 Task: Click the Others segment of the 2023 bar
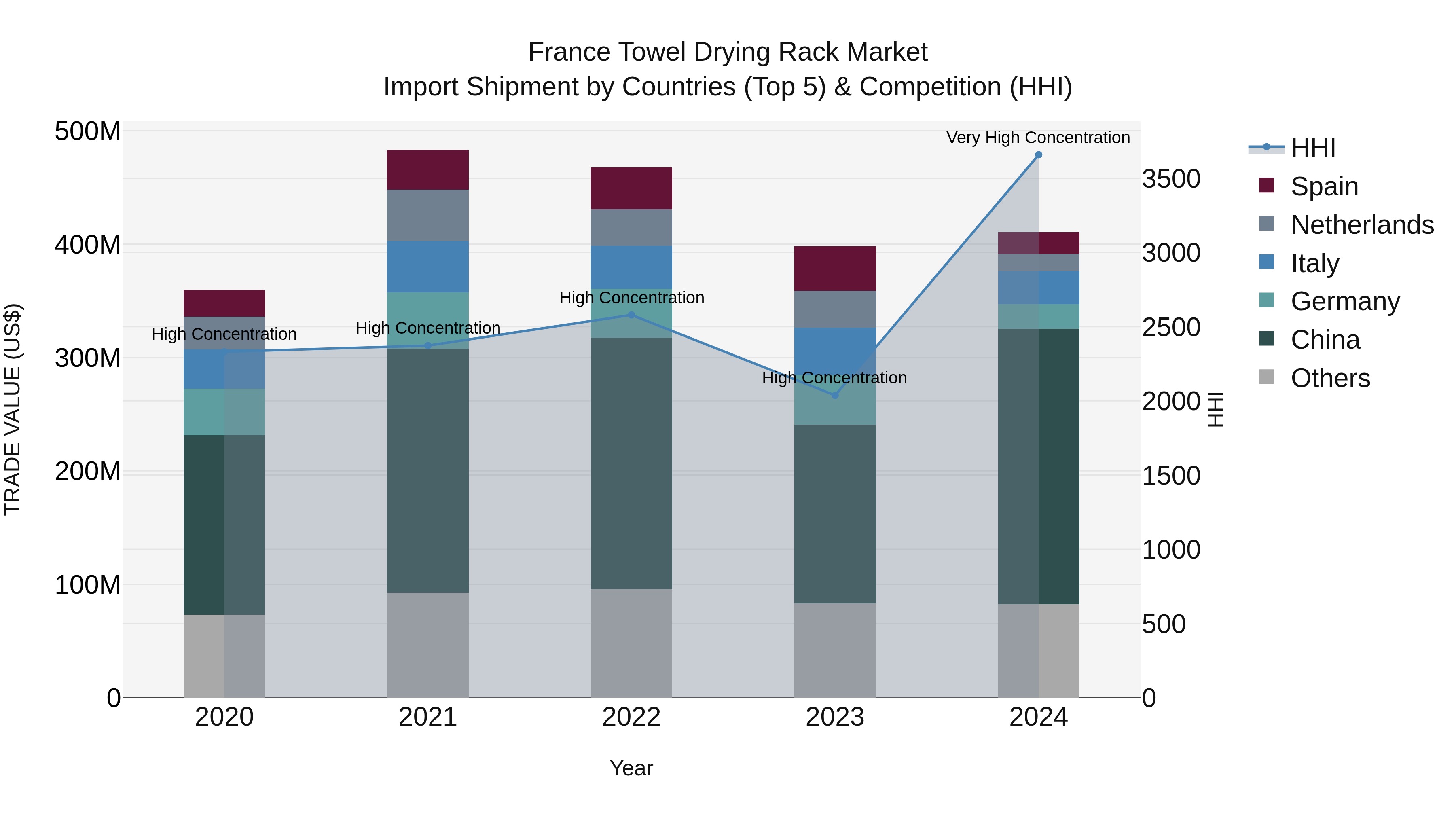point(835,650)
